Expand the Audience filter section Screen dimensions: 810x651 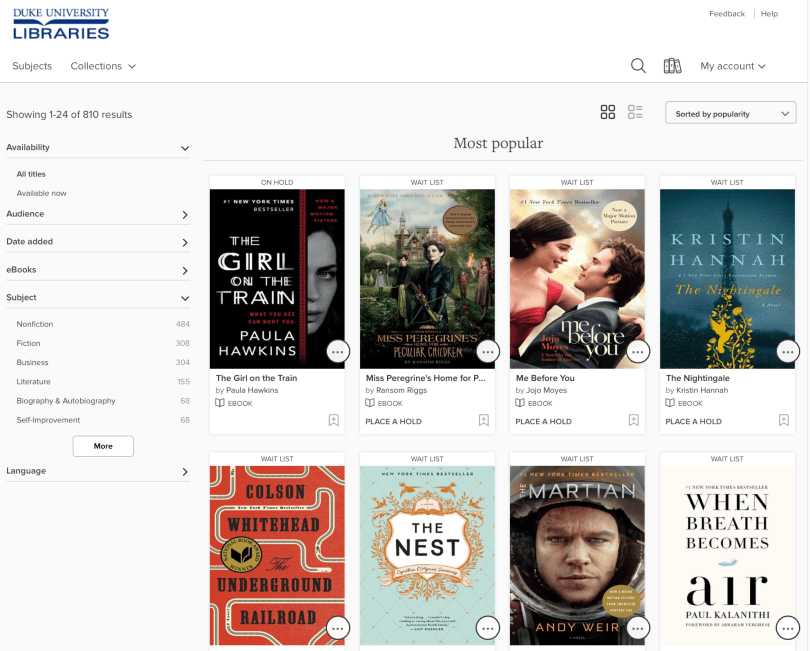(x=97, y=214)
